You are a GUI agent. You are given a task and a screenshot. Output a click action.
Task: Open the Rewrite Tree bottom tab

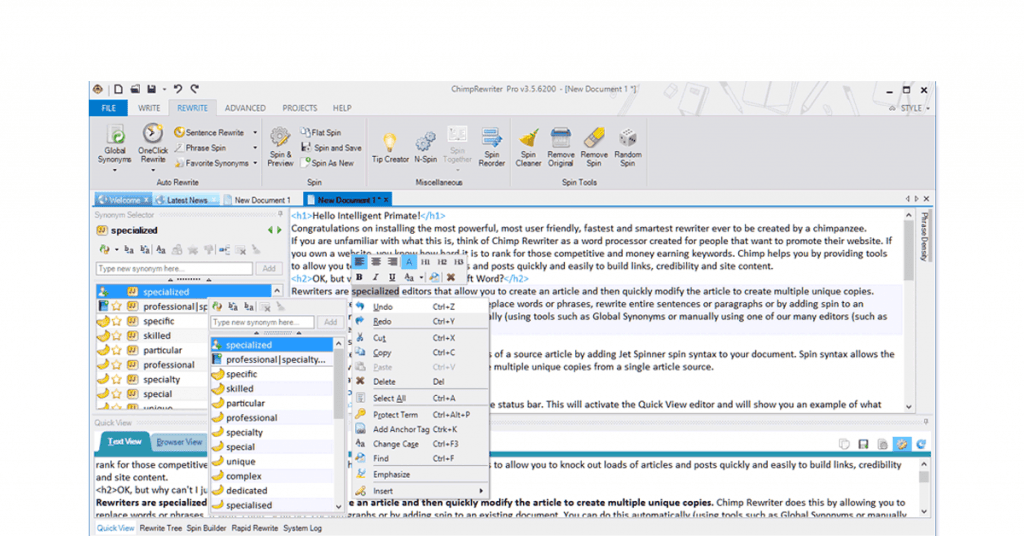tap(161, 528)
